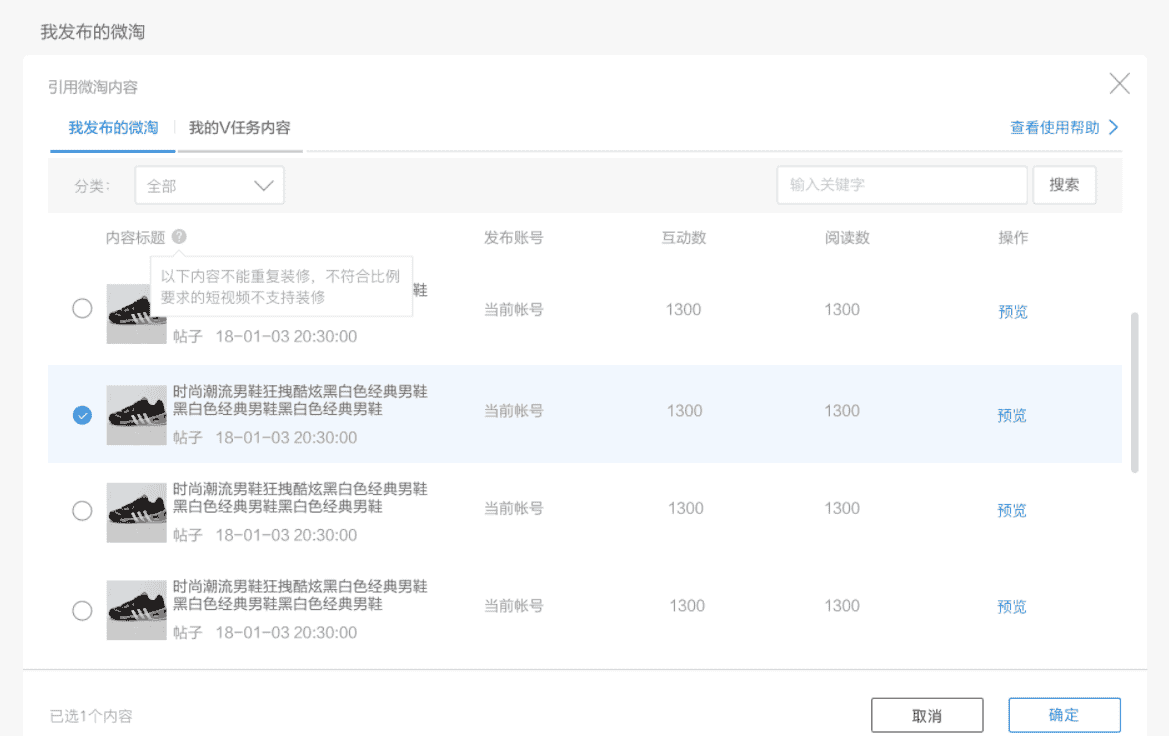The width and height of the screenshot is (1169, 736).
Task: Select the radio button of the last row
Action: point(82,610)
